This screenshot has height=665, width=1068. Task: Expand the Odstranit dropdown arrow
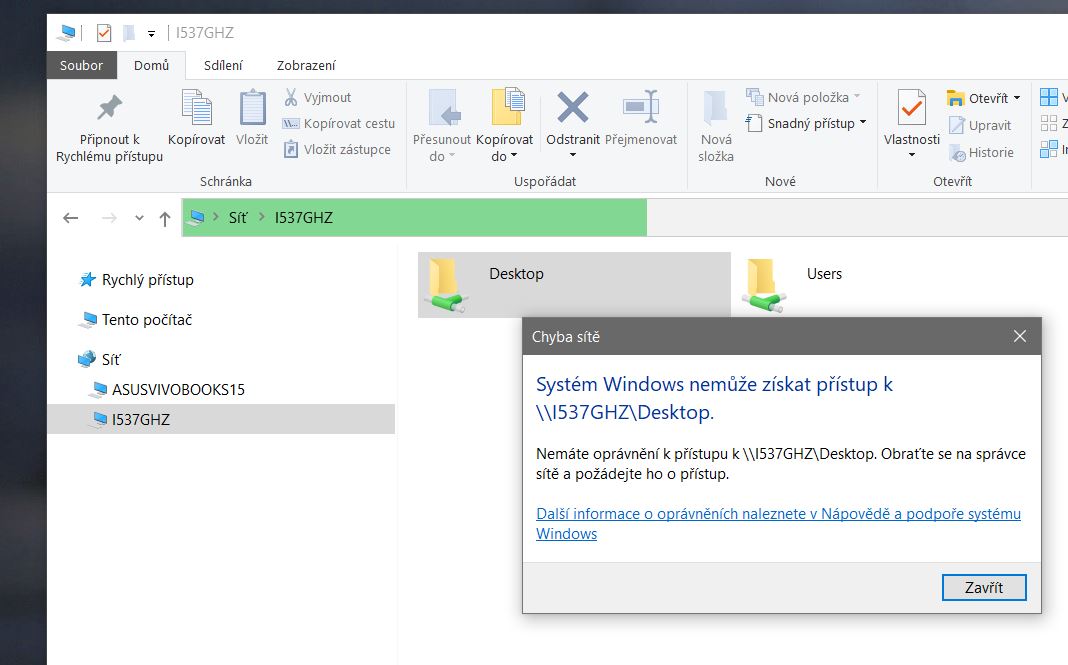click(x=573, y=155)
